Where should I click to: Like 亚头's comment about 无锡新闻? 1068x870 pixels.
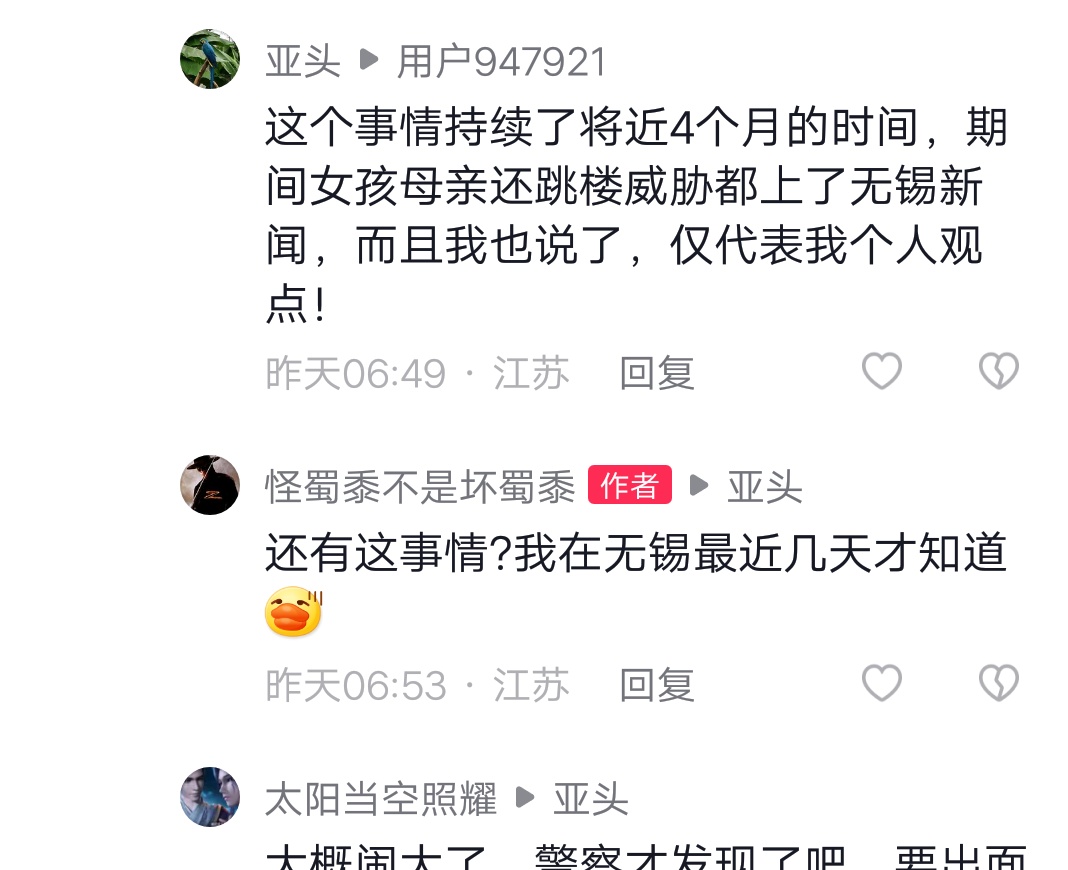(x=882, y=371)
